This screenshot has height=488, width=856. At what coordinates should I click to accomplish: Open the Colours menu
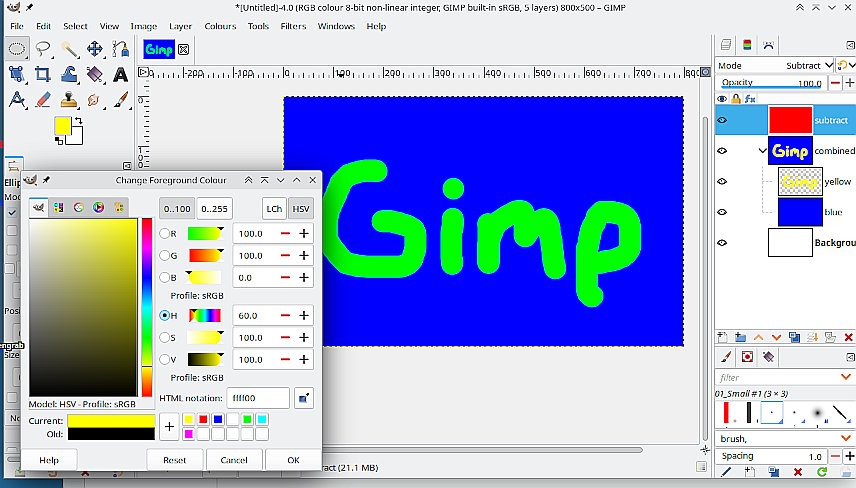click(x=220, y=26)
